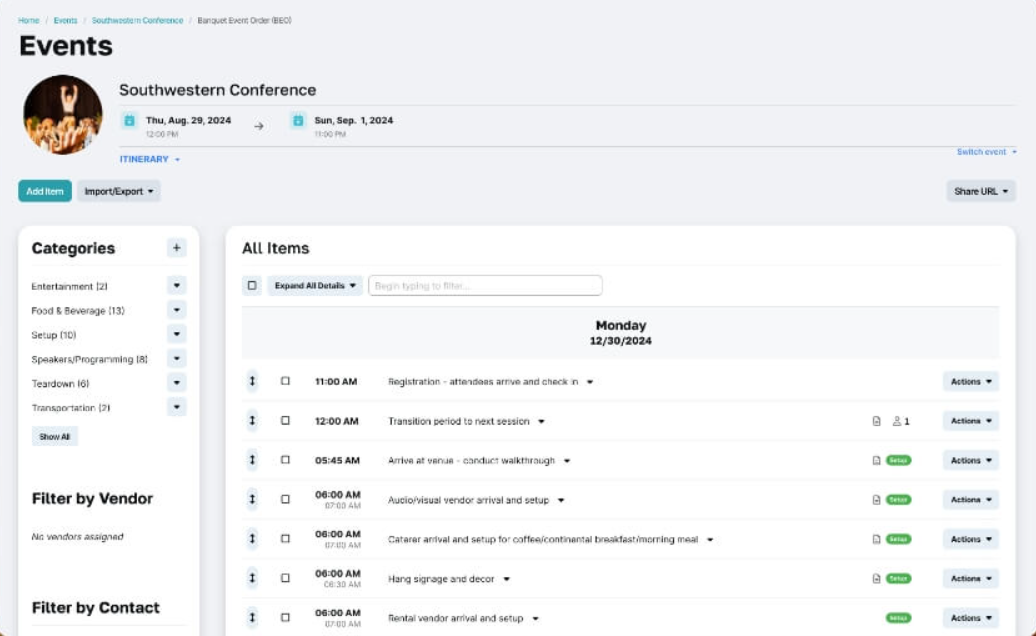This screenshot has height=636, width=1036.
Task: Select Food & Beverage (13) category
Action: click(78, 310)
